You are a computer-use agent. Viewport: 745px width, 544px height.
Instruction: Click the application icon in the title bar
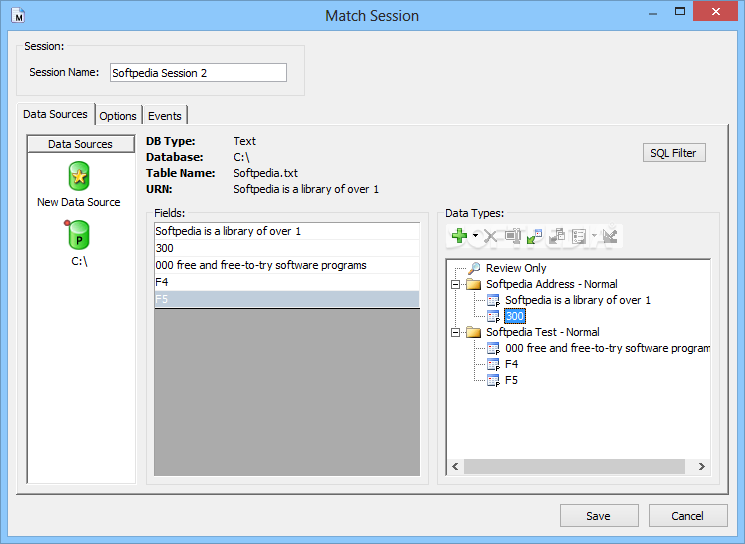(x=18, y=16)
